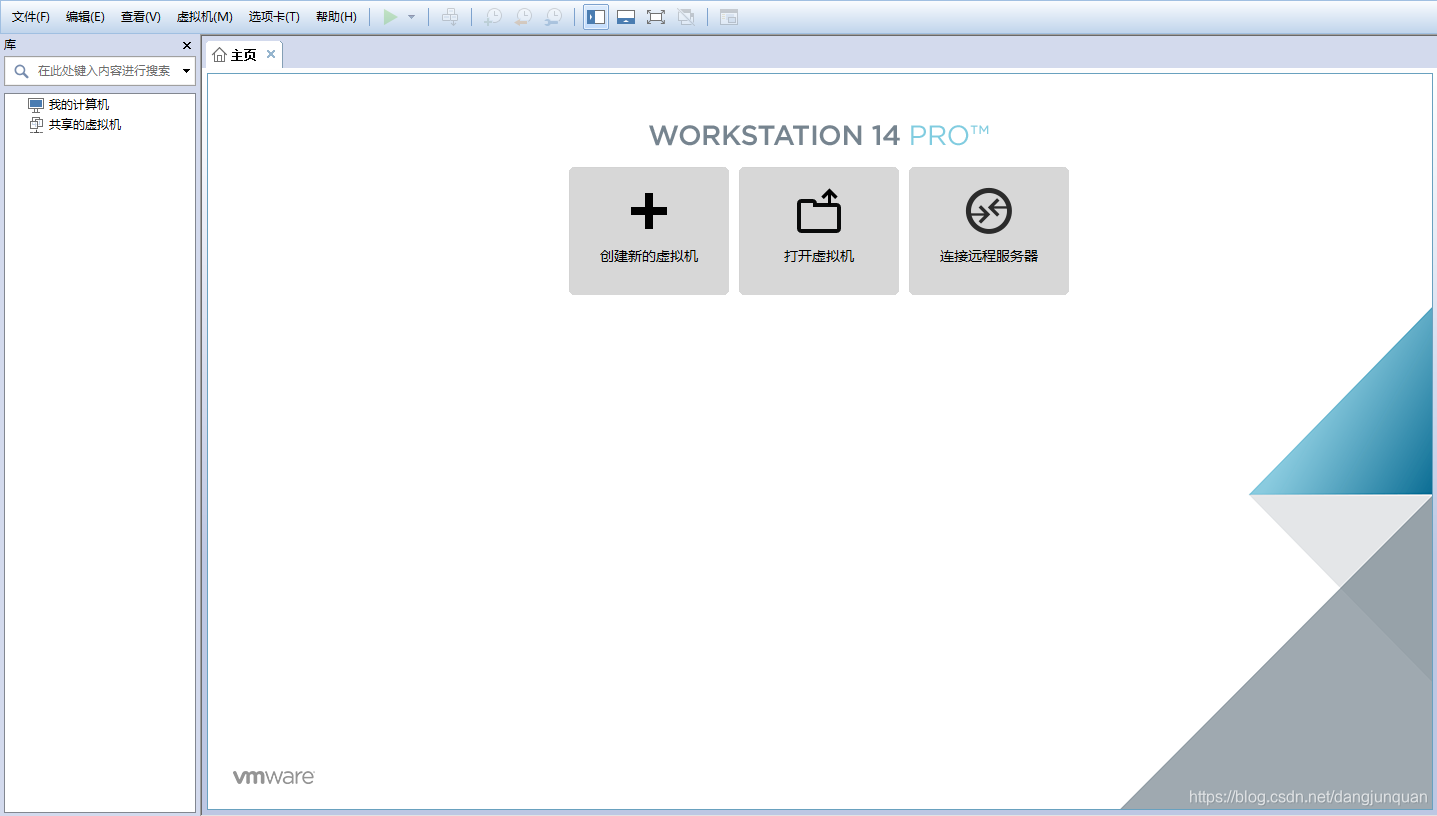The image size is (1437, 816).
Task: Click the green power on play button
Action: [391, 17]
